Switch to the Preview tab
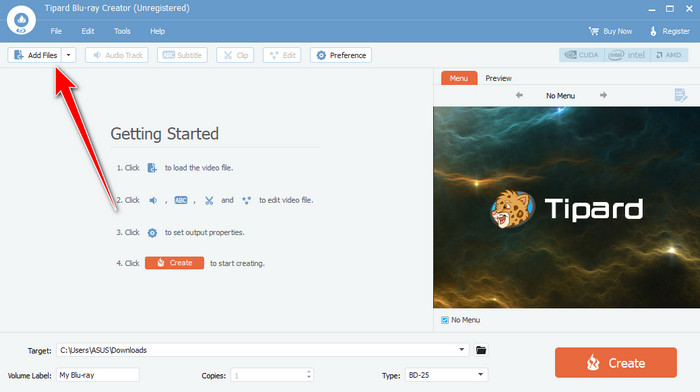700x392 pixels. click(x=499, y=78)
